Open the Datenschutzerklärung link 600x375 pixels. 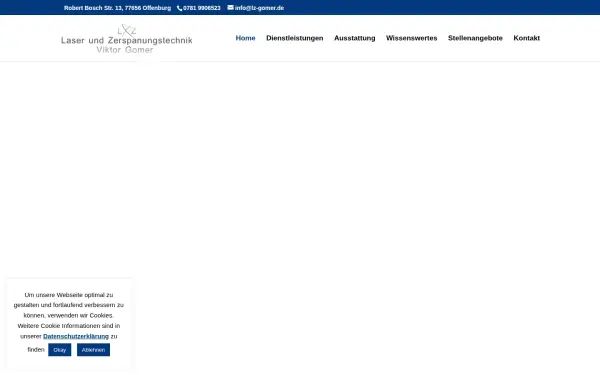coord(76,336)
